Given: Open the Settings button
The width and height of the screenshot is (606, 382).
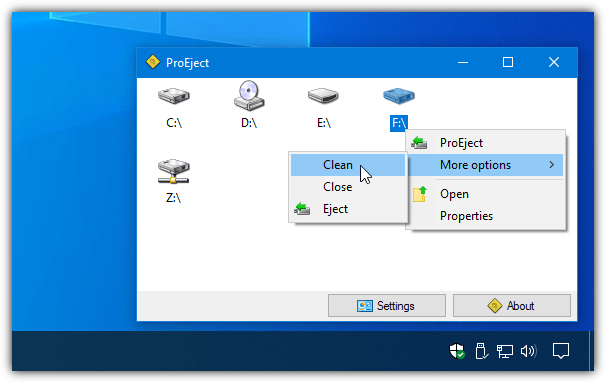Looking at the screenshot, I should point(386,306).
